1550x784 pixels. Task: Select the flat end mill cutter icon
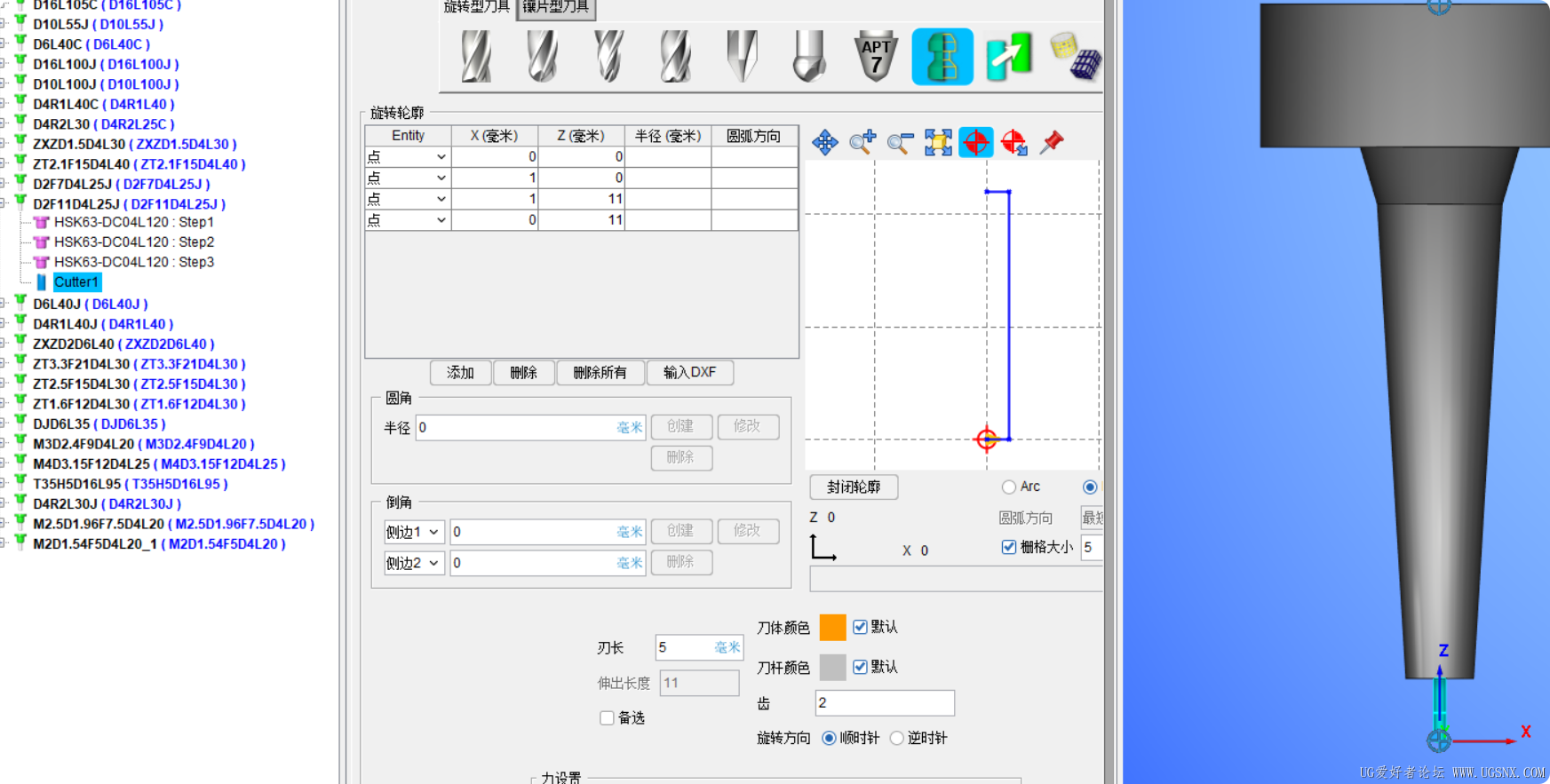(476, 57)
